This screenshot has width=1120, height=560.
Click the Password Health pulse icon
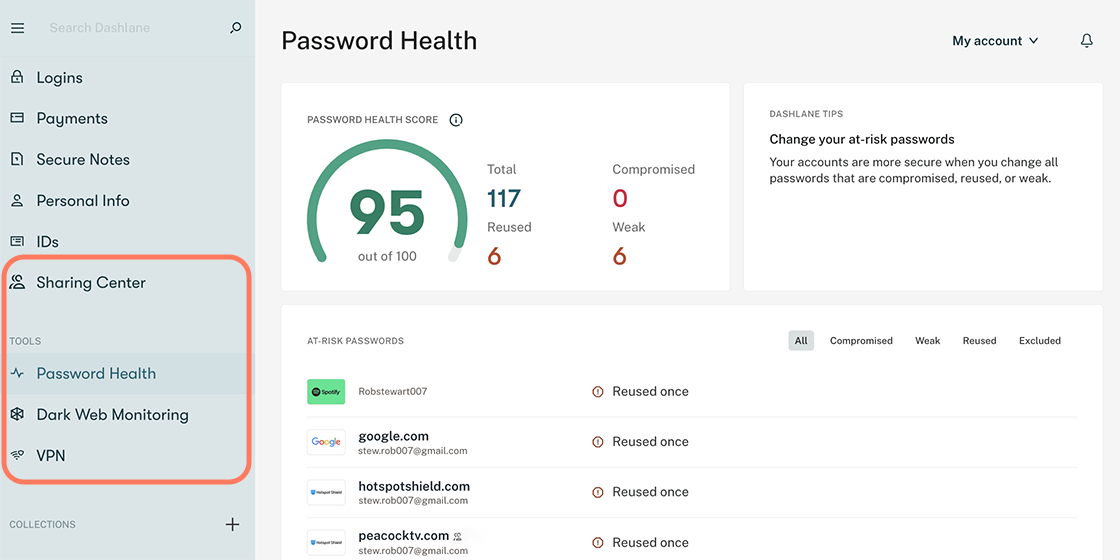[17, 373]
